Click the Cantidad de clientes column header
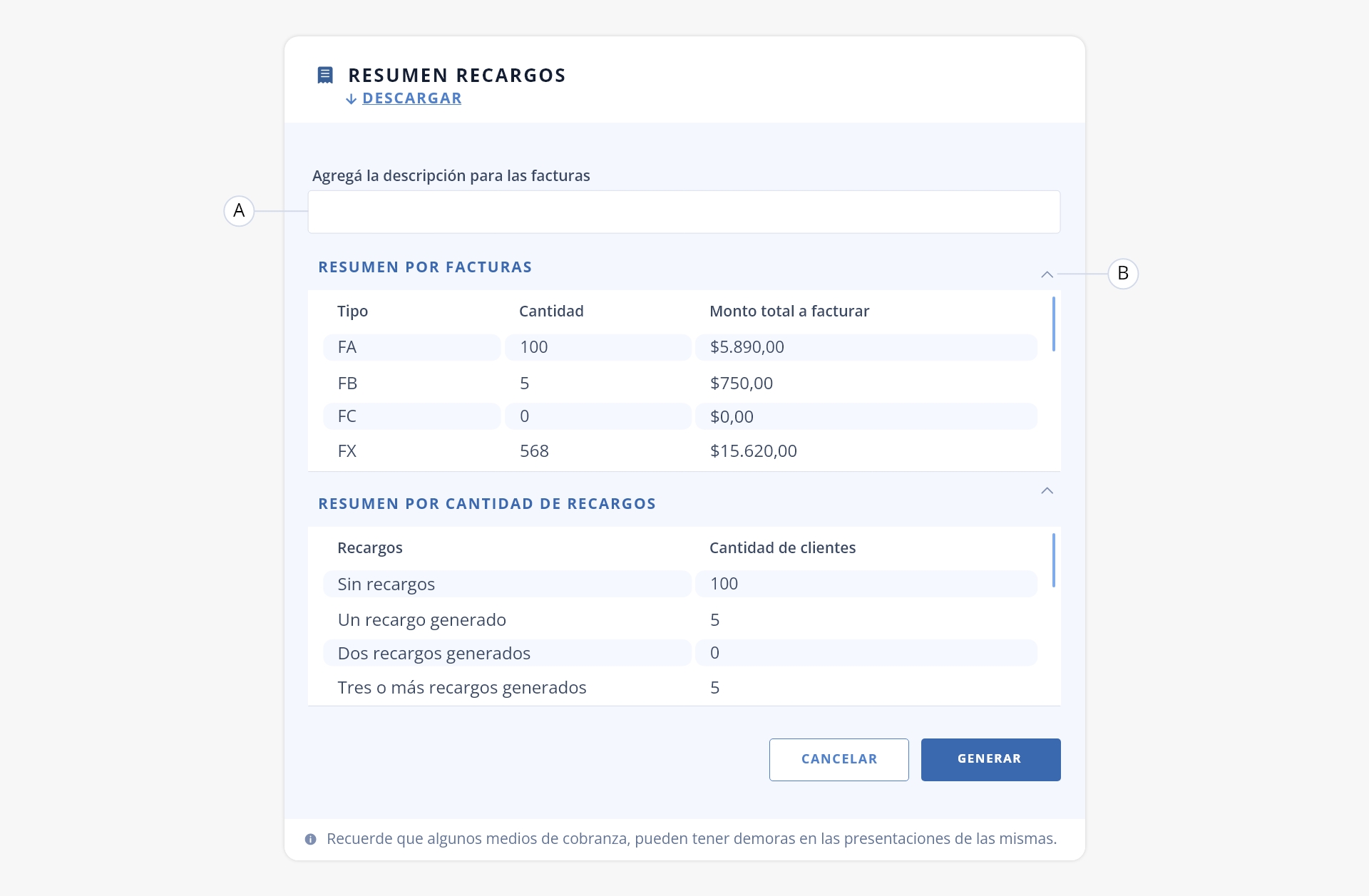1369x896 pixels. [x=782, y=547]
